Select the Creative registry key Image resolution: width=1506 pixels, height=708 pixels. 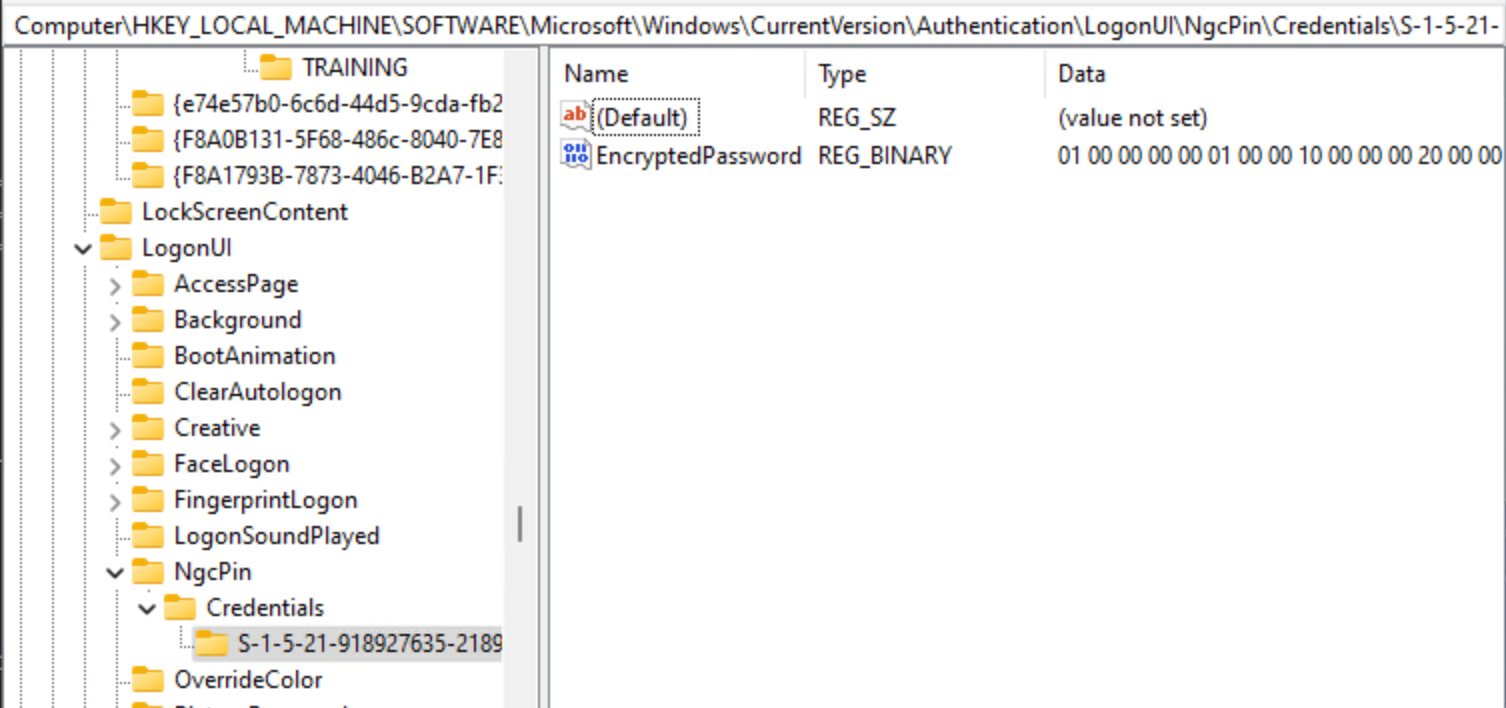click(217, 428)
